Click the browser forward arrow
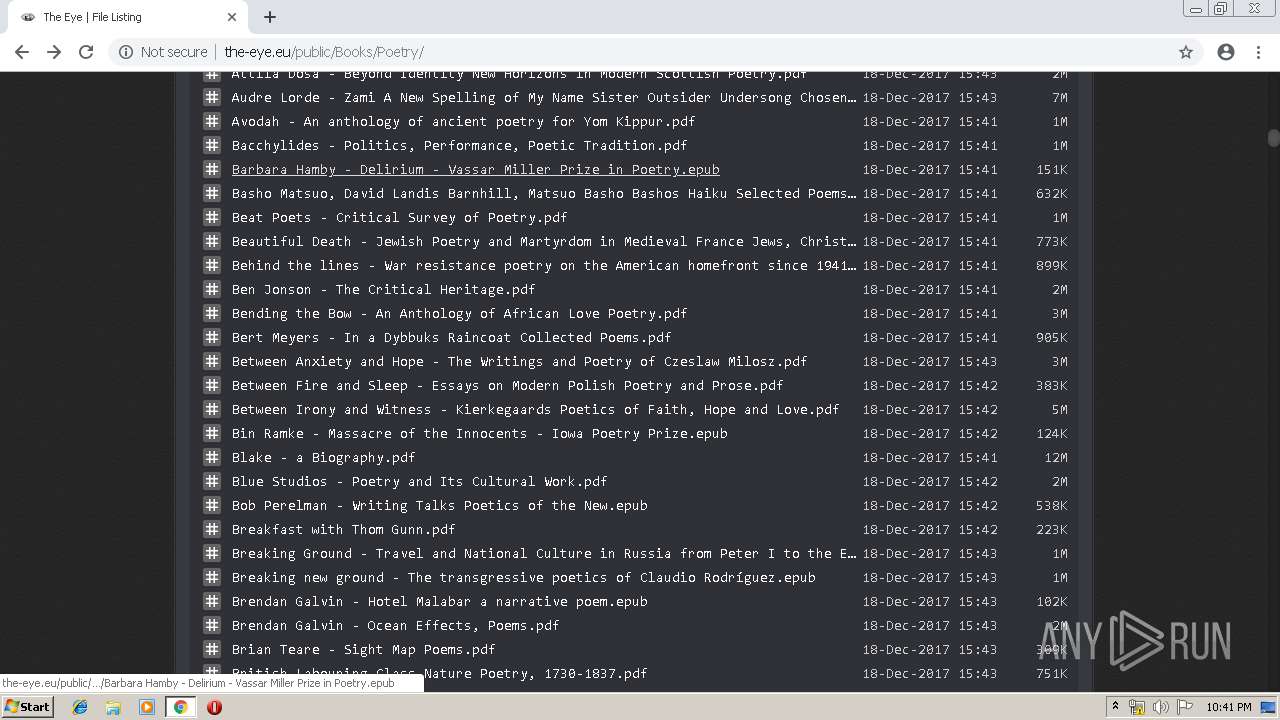This screenshot has height=720, width=1280. tap(54, 52)
